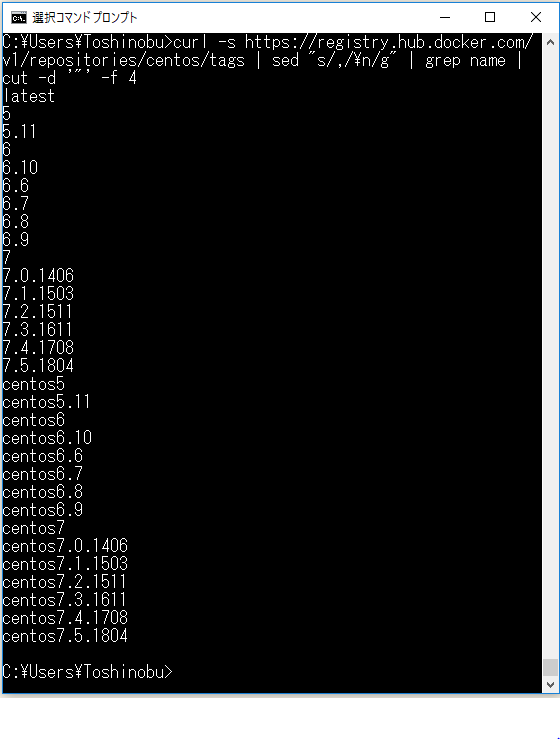Minimize the Command Prompt window

tap(445, 17)
